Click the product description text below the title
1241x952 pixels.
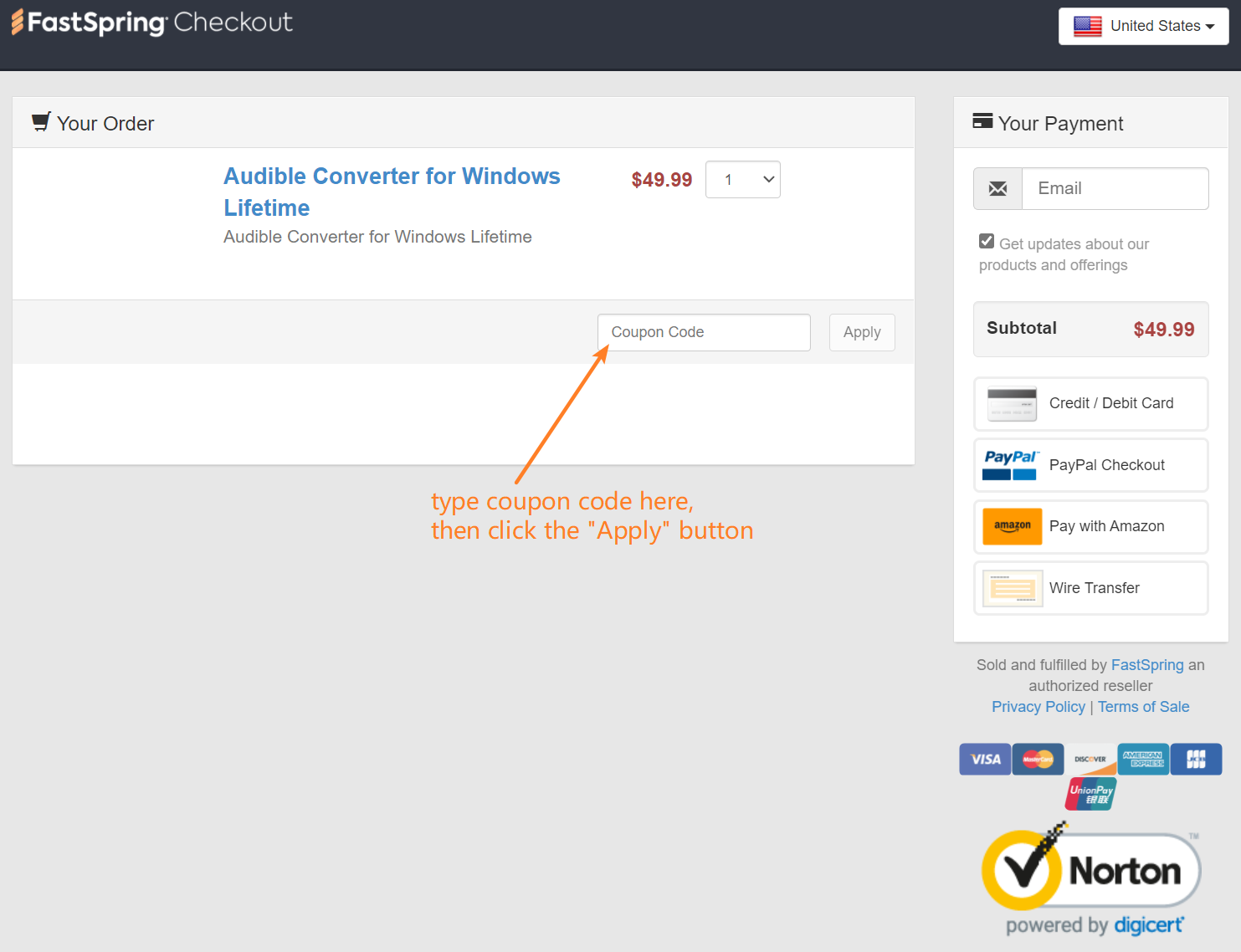point(377,237)
